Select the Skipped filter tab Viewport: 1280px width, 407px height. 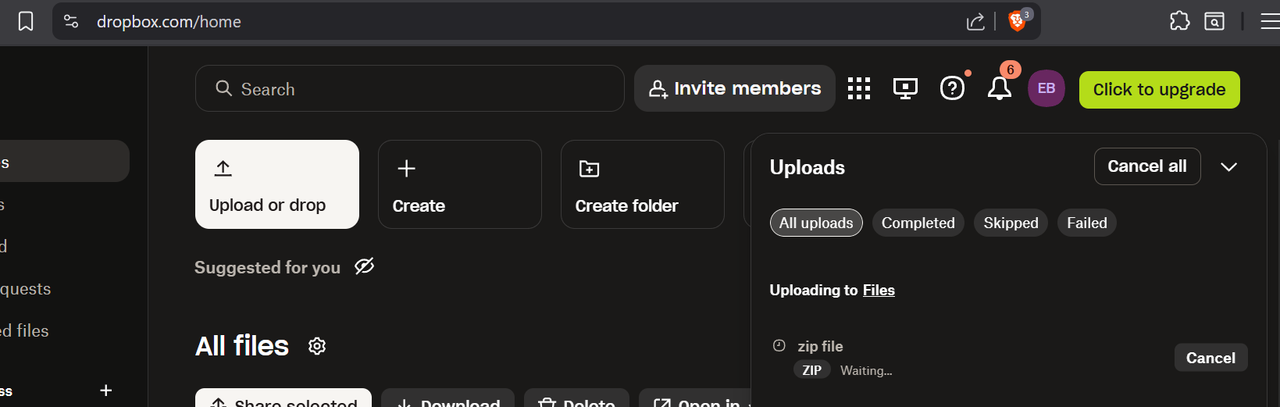point(1011,223)
